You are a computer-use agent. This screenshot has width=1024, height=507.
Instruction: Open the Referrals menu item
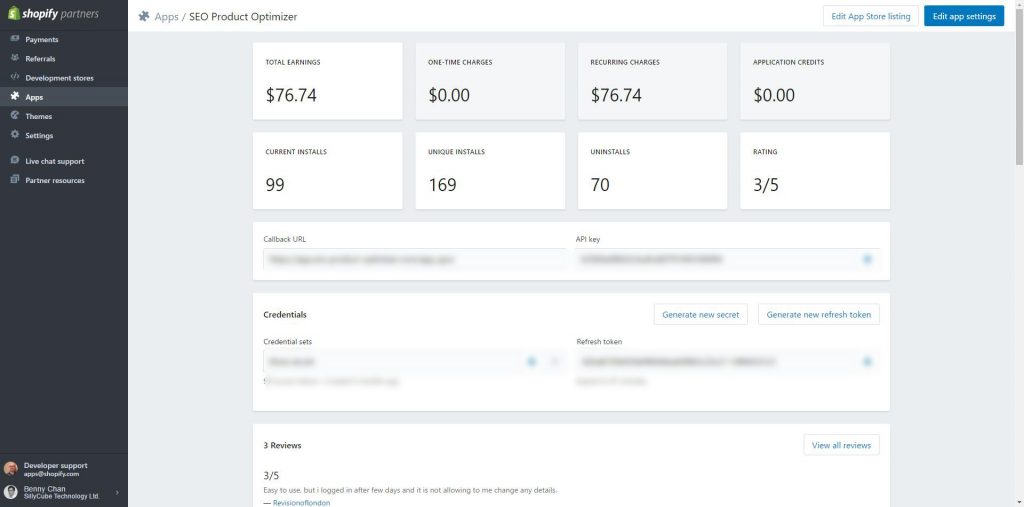[x=64, y=58]
